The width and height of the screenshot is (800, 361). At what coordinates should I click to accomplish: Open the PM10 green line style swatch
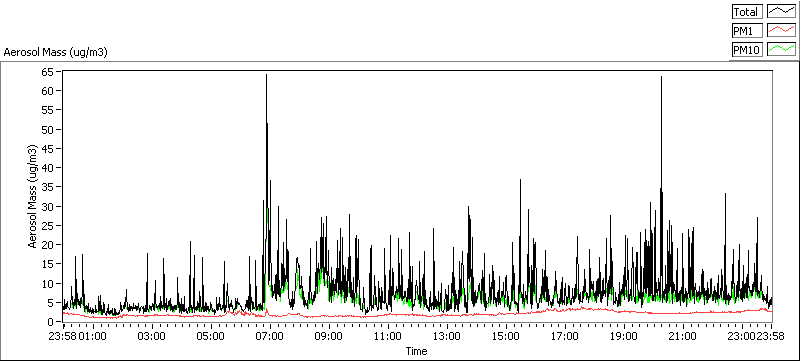point(782,49)
